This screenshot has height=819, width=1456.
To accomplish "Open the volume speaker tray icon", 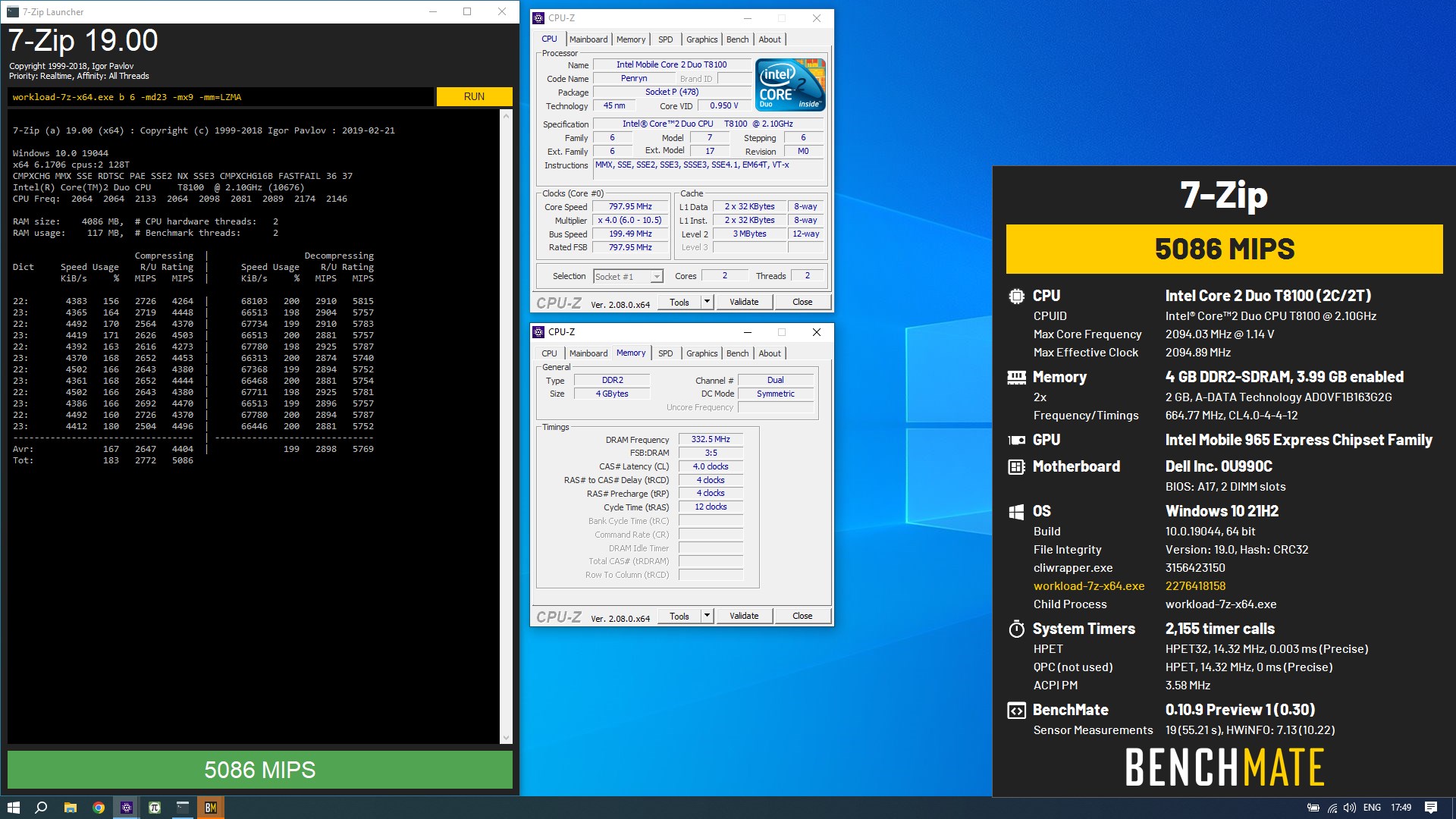I will tap(1350, 808).
